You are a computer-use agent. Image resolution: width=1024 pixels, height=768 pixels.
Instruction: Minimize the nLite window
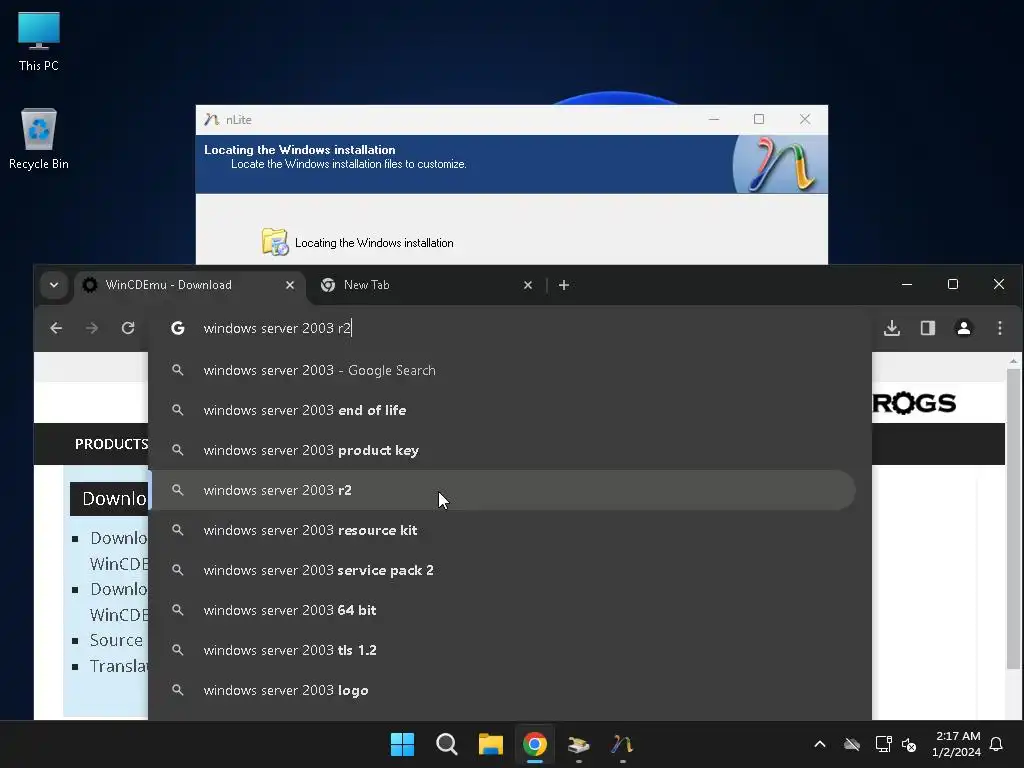coord(714,119)
